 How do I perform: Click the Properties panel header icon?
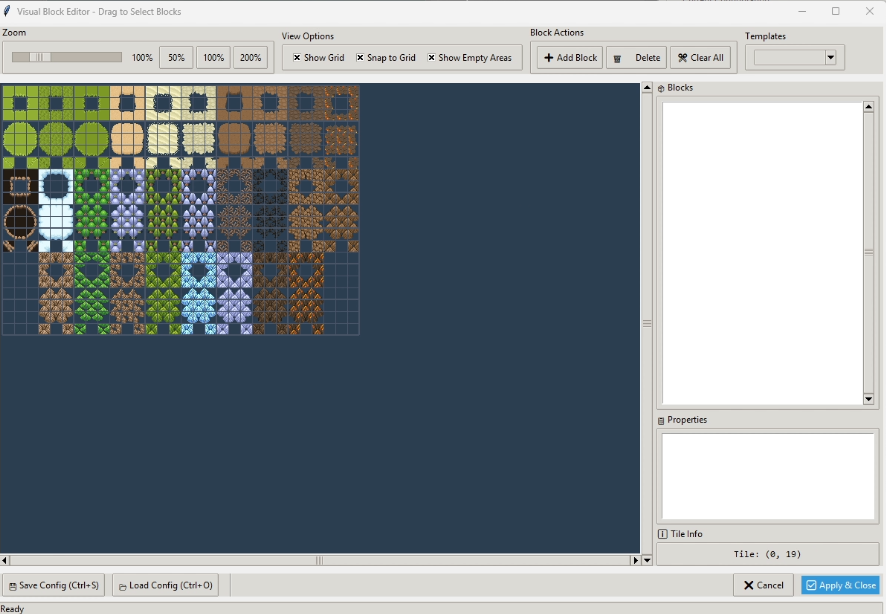661,421
